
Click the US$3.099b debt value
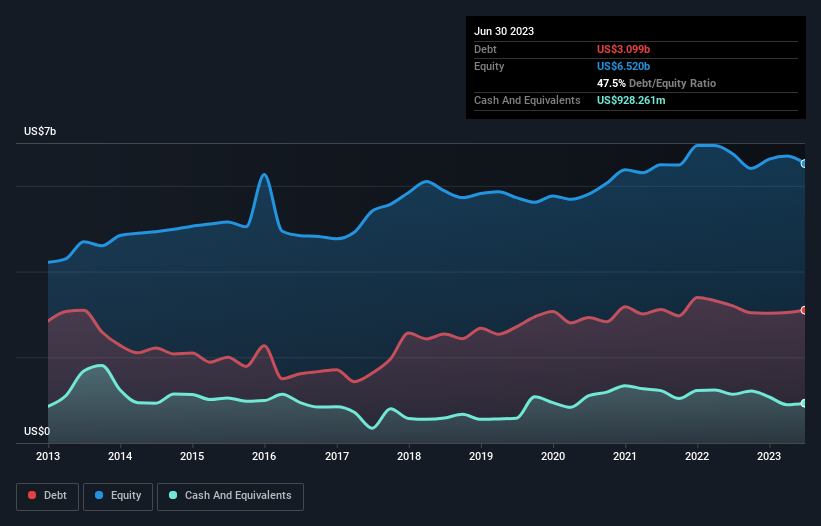[x=623, y=49]
